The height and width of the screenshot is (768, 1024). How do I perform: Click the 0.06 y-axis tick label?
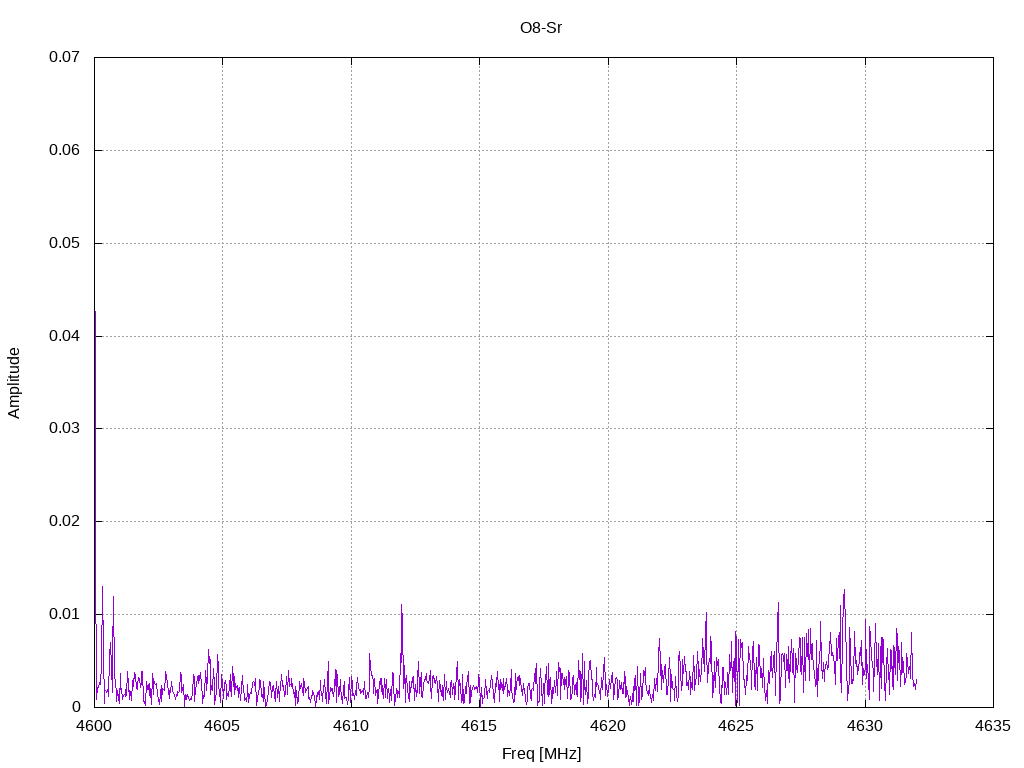pos(64,150)
